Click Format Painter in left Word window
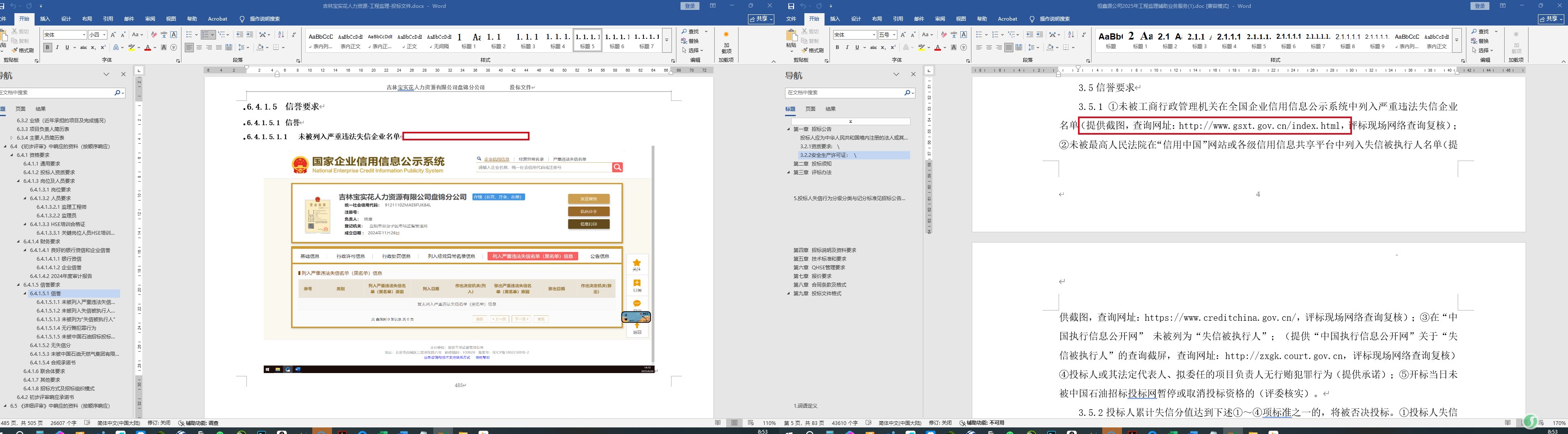Viewport: 1568px width, 434px height. coord(22,51)
